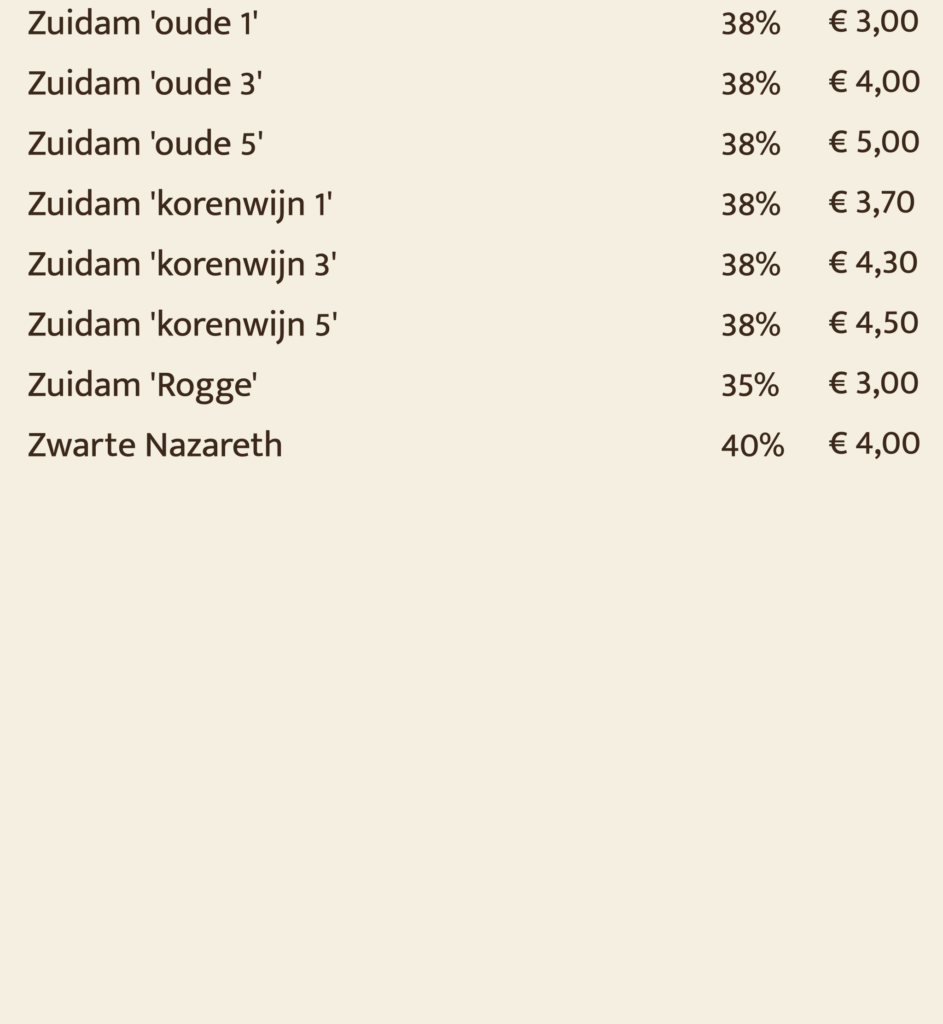This screenshot has height=1024, width=943.
Task: Click the € 3,00 price of 'oude 1'
Action: pos(874,22)
